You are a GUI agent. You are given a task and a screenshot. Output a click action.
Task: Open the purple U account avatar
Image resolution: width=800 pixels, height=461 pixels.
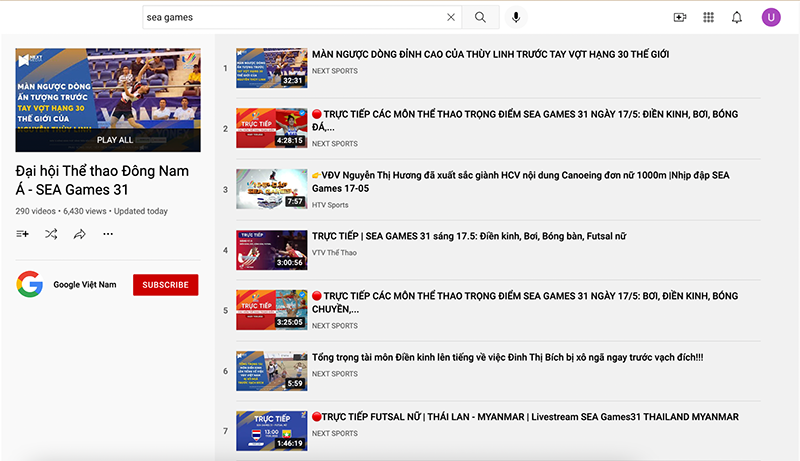point(771,17)
